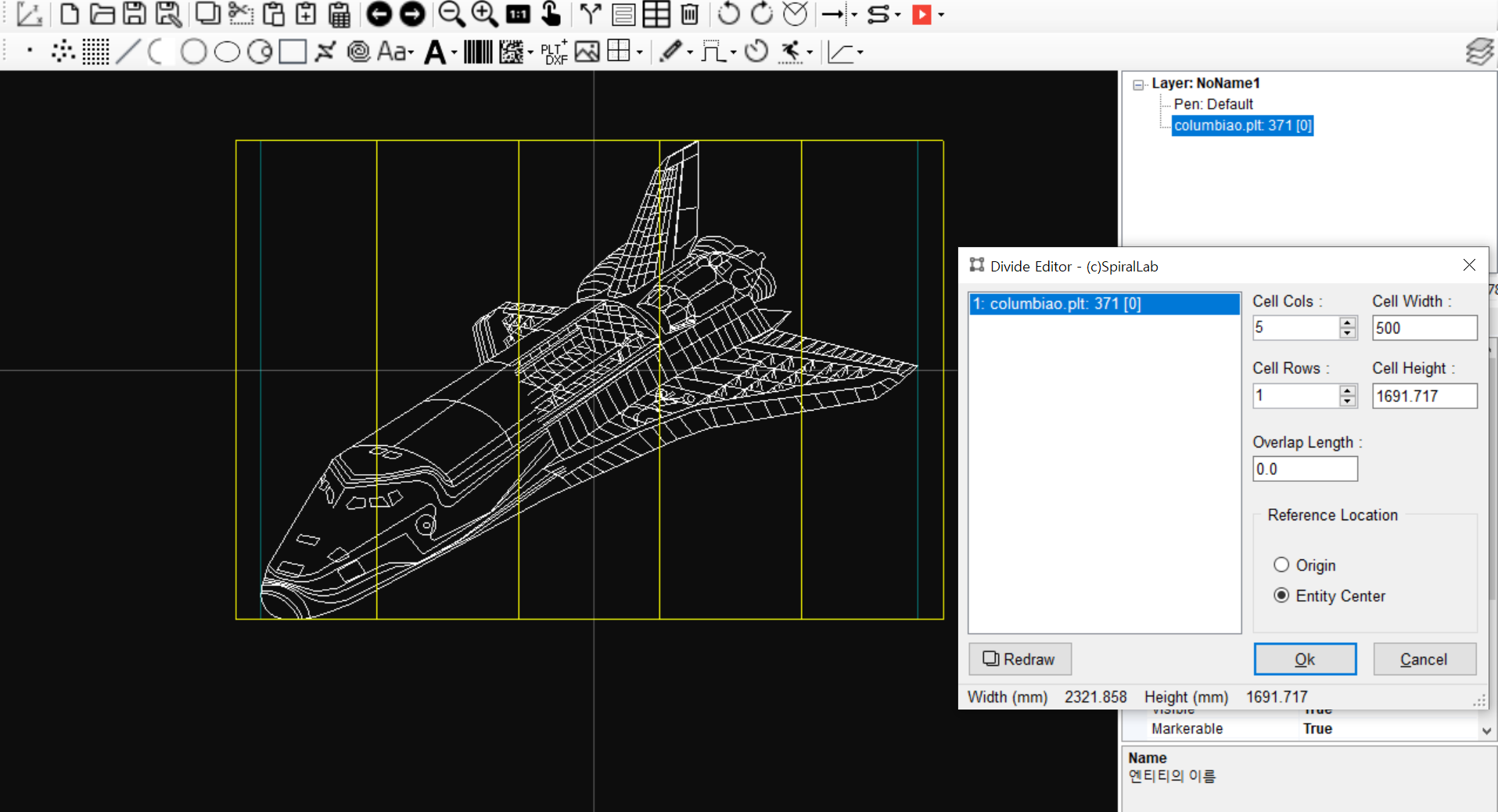The image size is (1498, 812).
Task: Click the red play mark icon
Action: [x=922, y=15]
